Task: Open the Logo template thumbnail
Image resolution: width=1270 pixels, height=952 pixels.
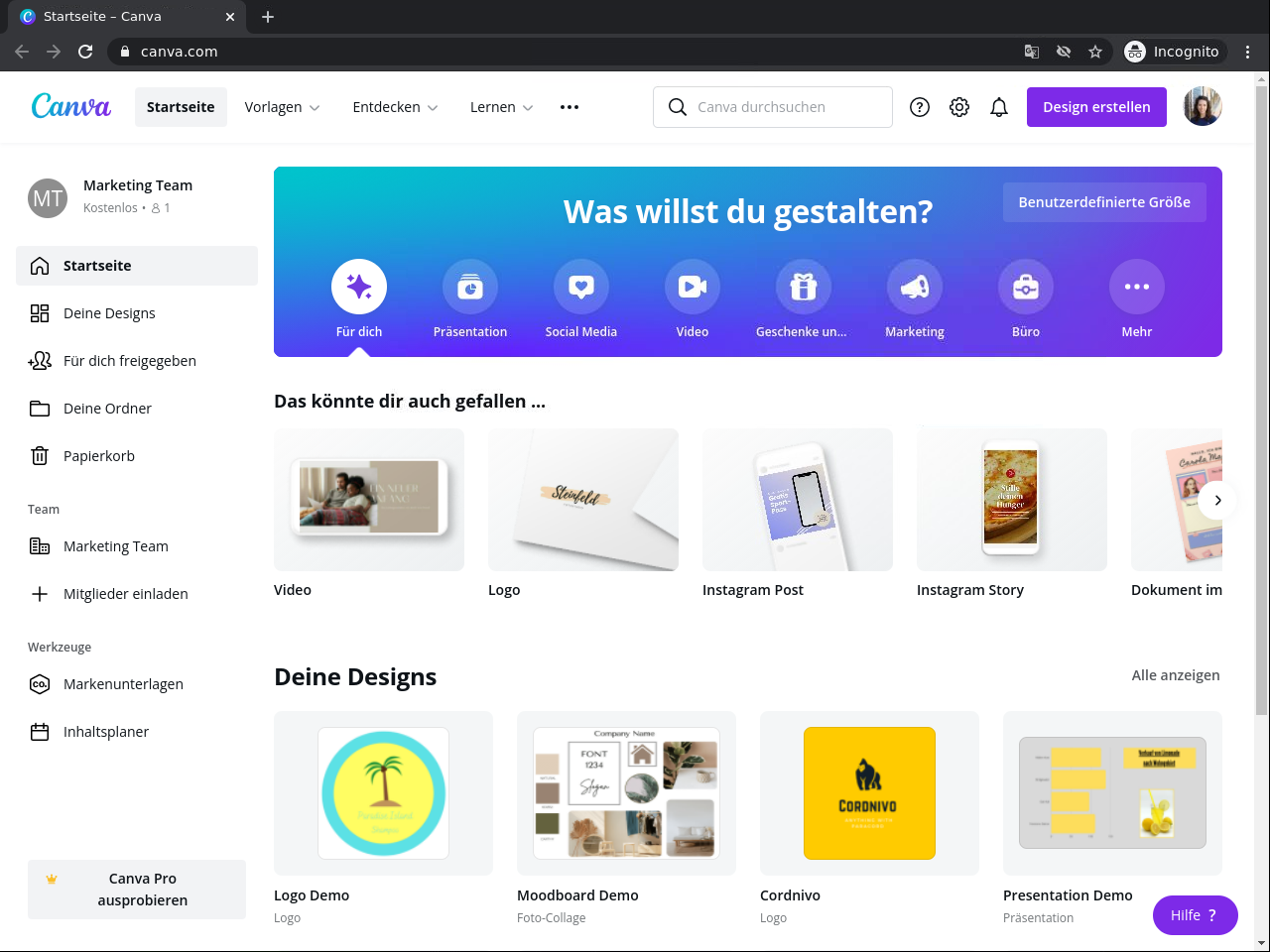Action: (x=583, y=500)
